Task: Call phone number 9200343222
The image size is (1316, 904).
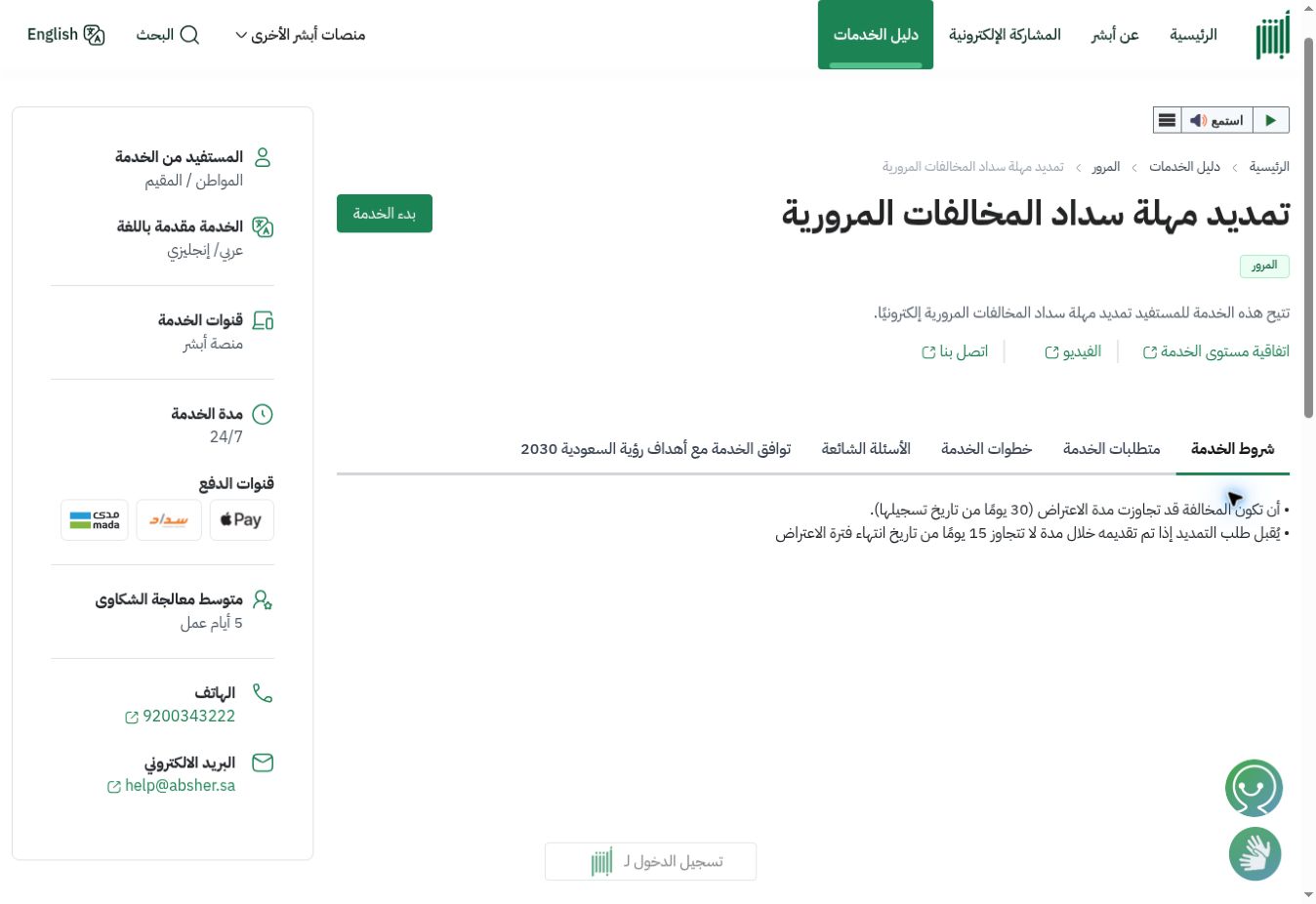Action: click(181, 717)
